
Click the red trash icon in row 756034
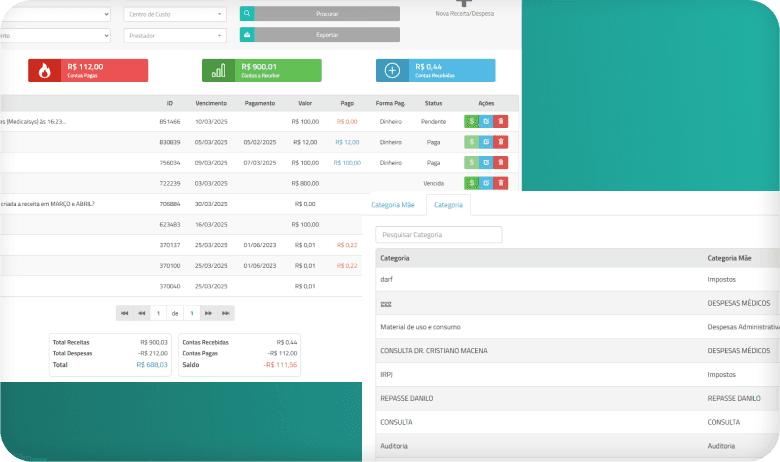click(x=500, y=163)
